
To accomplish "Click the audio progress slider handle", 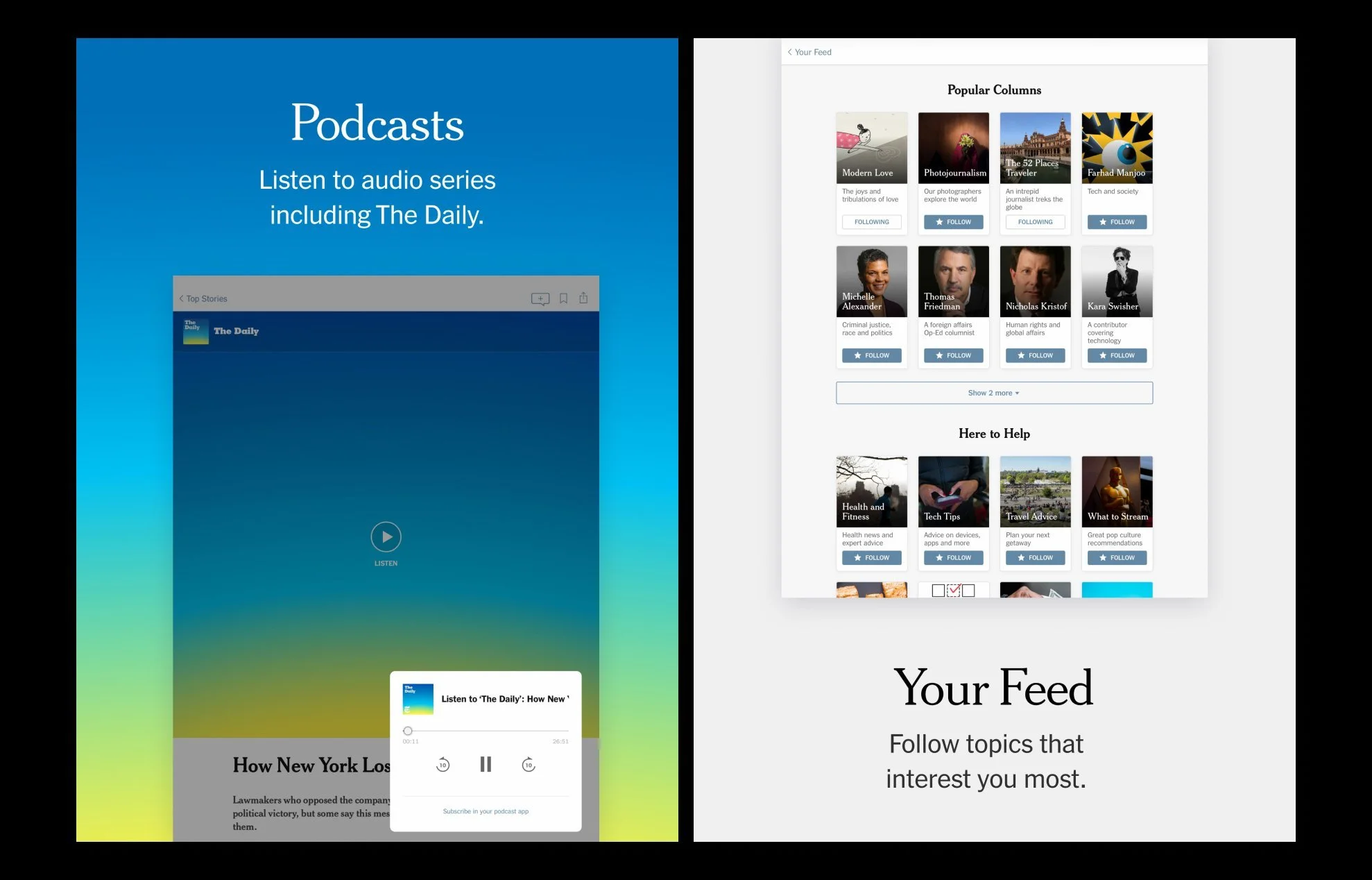I will (408, 731).
